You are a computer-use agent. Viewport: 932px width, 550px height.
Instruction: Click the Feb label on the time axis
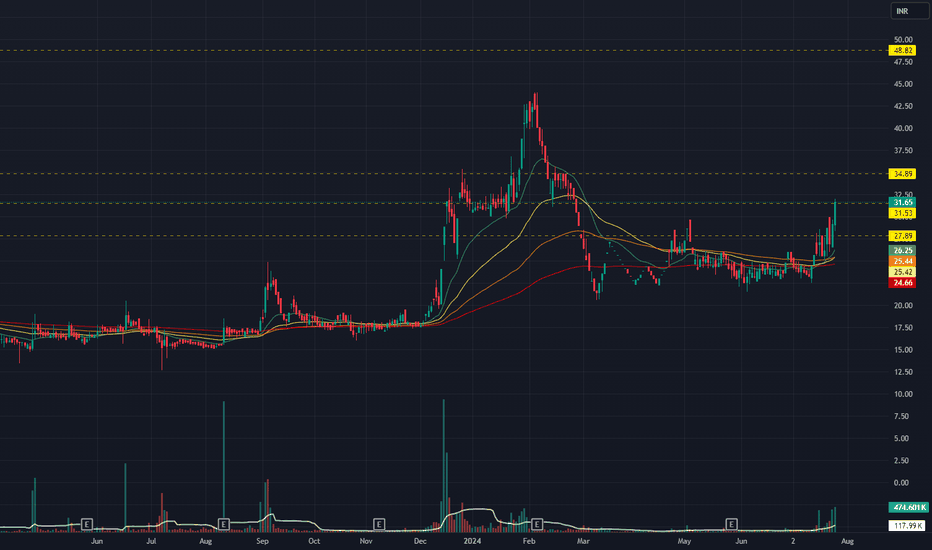(528, 542)
